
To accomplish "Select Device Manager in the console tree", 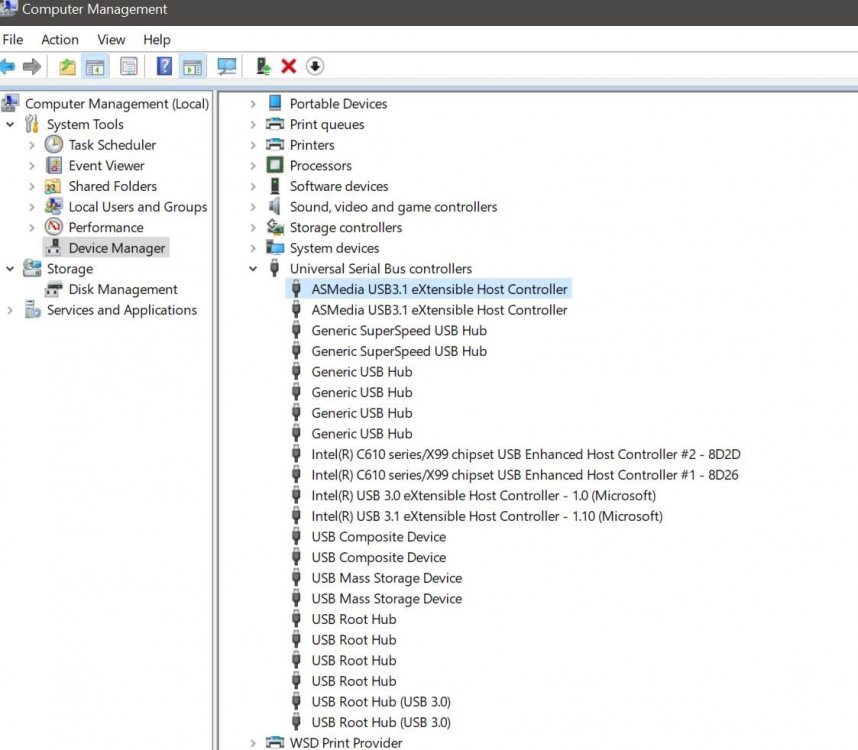I will coord(117,248).
